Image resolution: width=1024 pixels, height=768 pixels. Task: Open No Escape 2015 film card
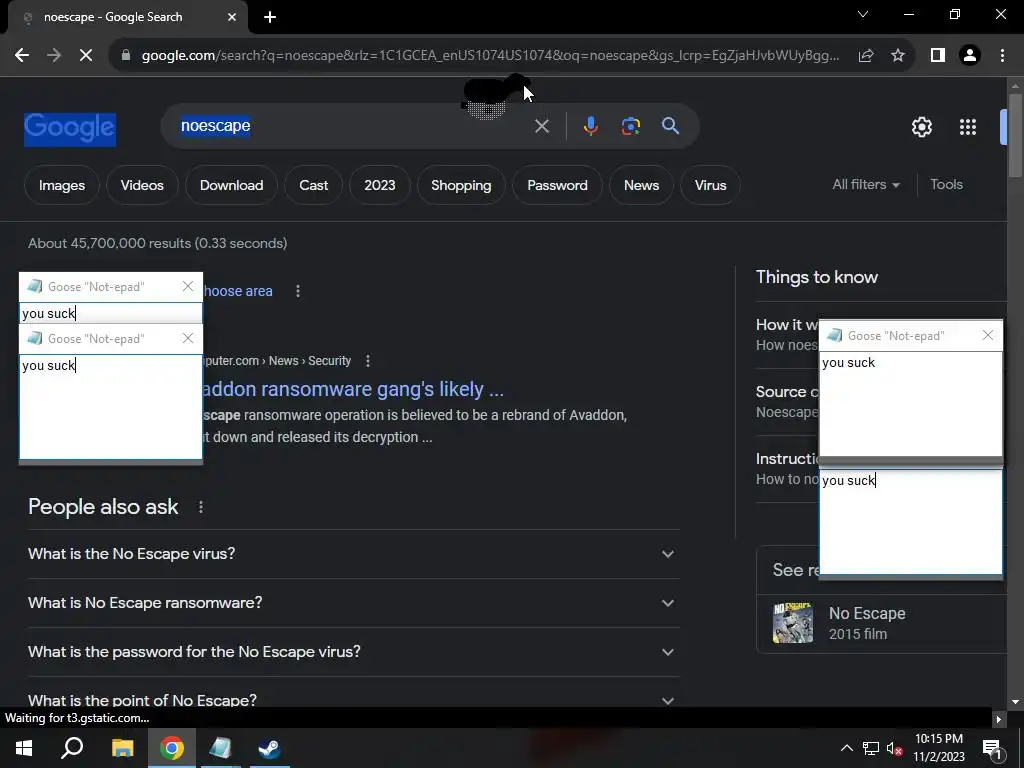[883, 624]
